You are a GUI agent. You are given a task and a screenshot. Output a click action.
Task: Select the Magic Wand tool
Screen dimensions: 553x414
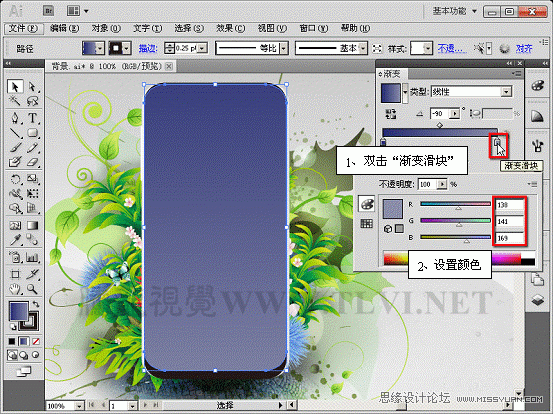(15, 101)
